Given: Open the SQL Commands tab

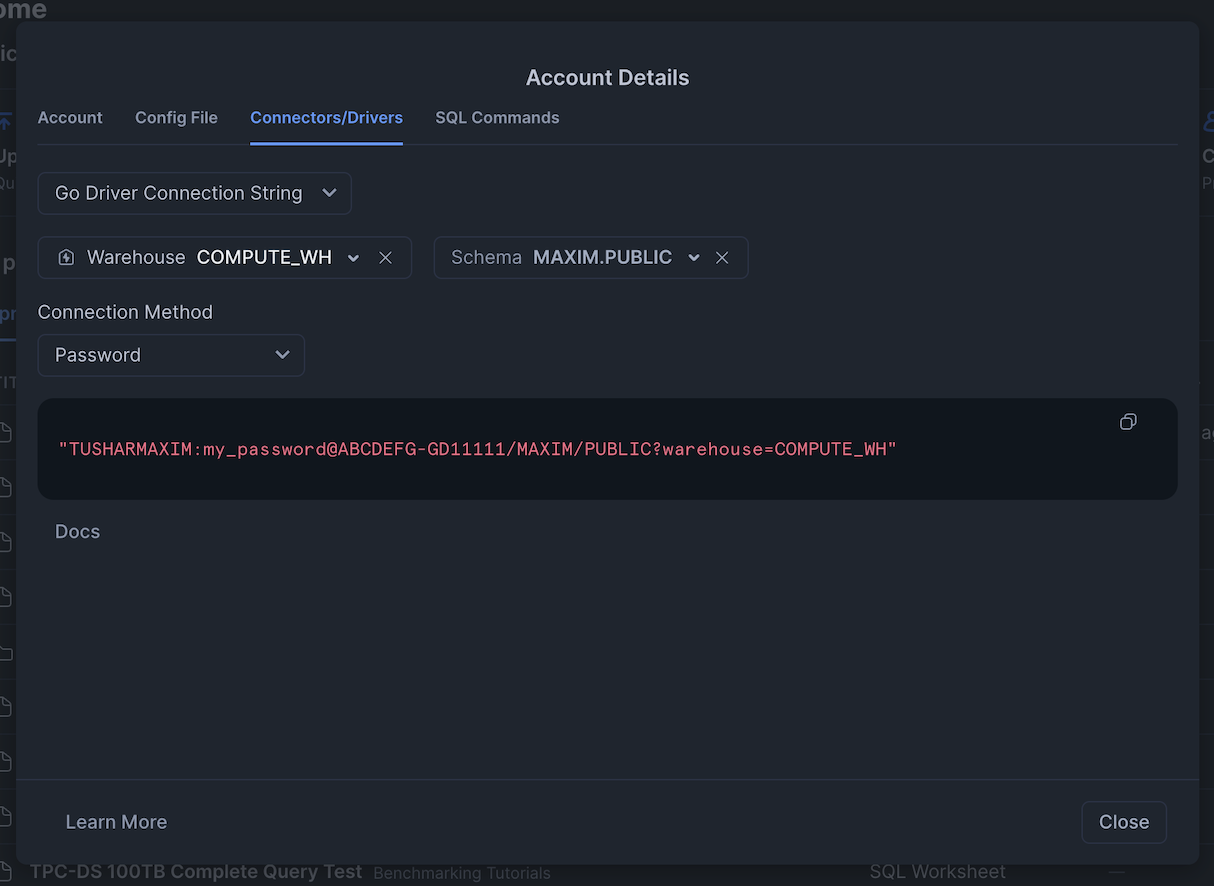Looking at the screenshot, I should (x=497, y=118).
